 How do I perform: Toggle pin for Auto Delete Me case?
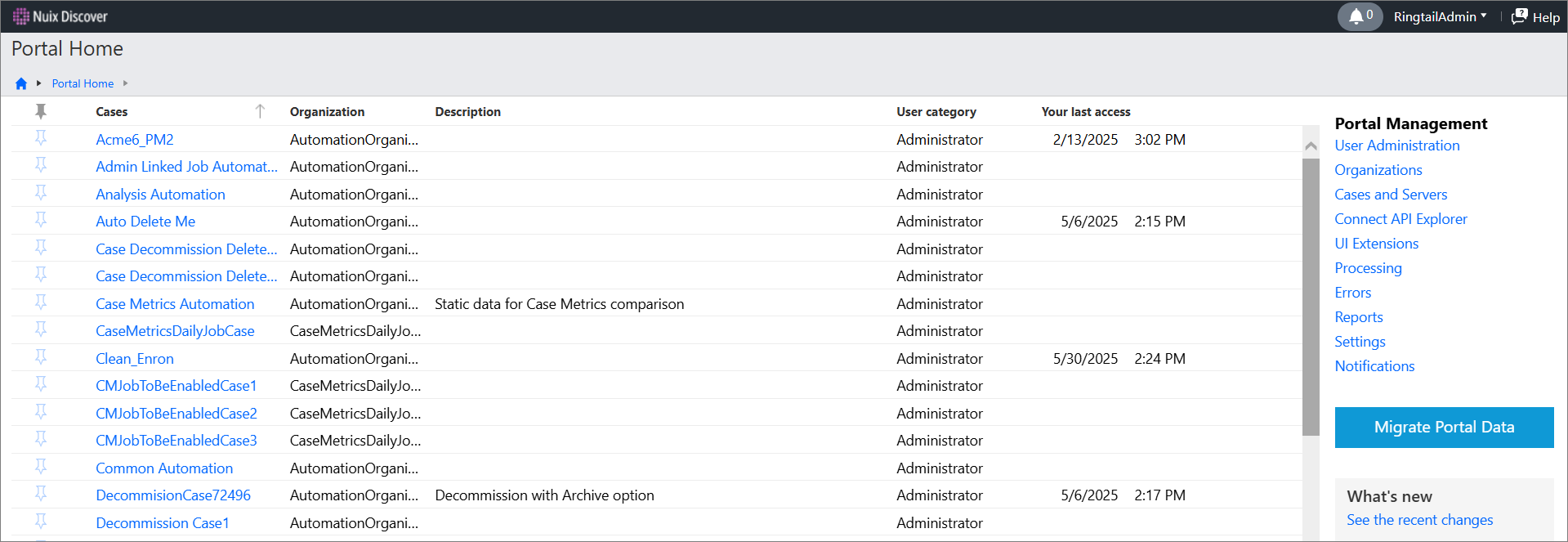pyautogui.click(x=41, y=221)
